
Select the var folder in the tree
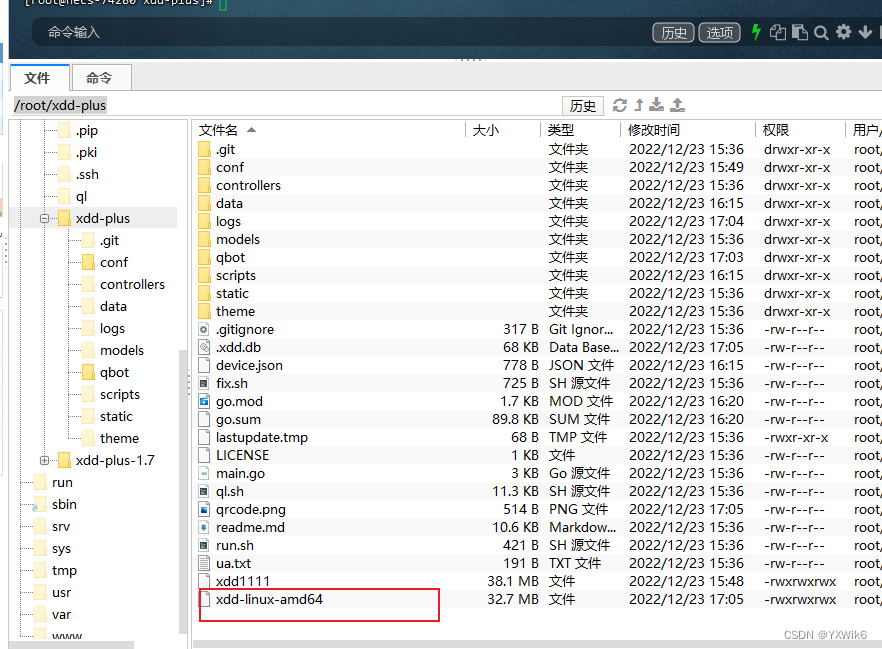click(62, 615)
